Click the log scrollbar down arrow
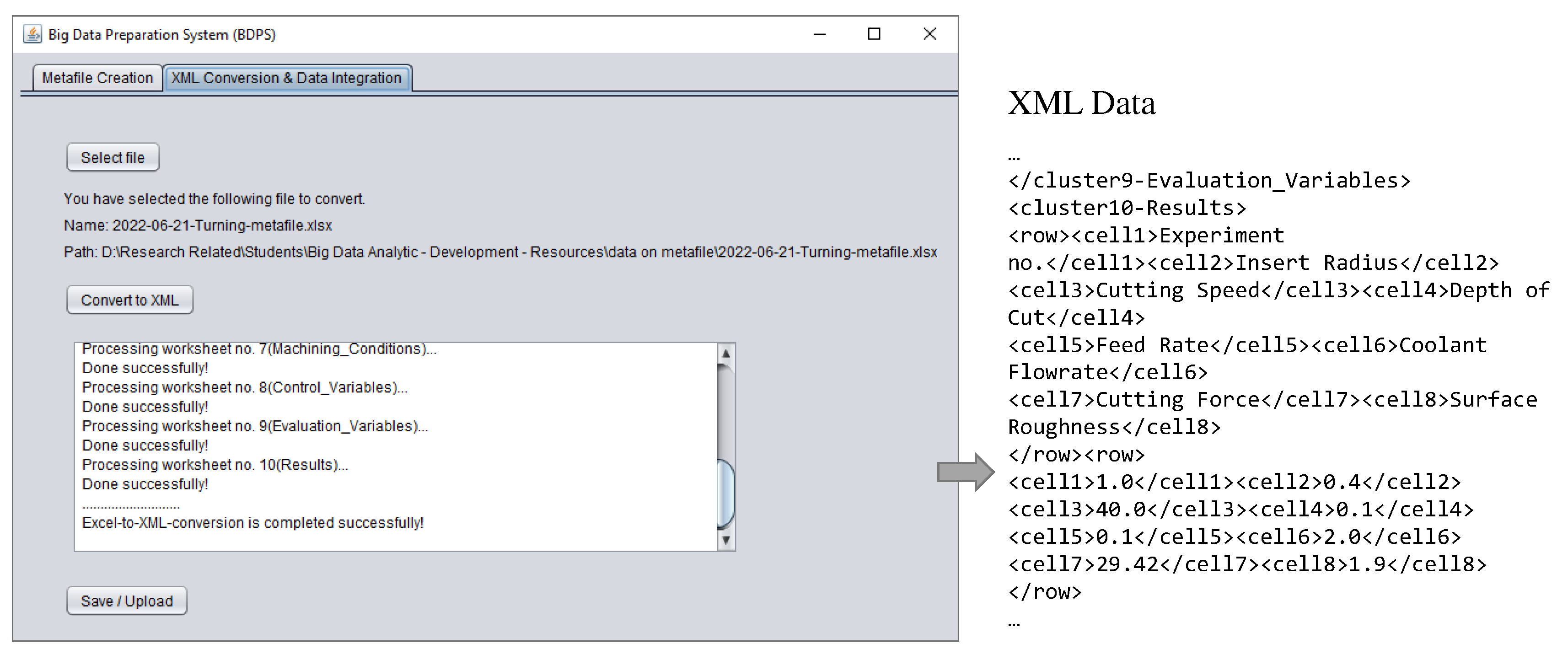 (x=725, y=540)
